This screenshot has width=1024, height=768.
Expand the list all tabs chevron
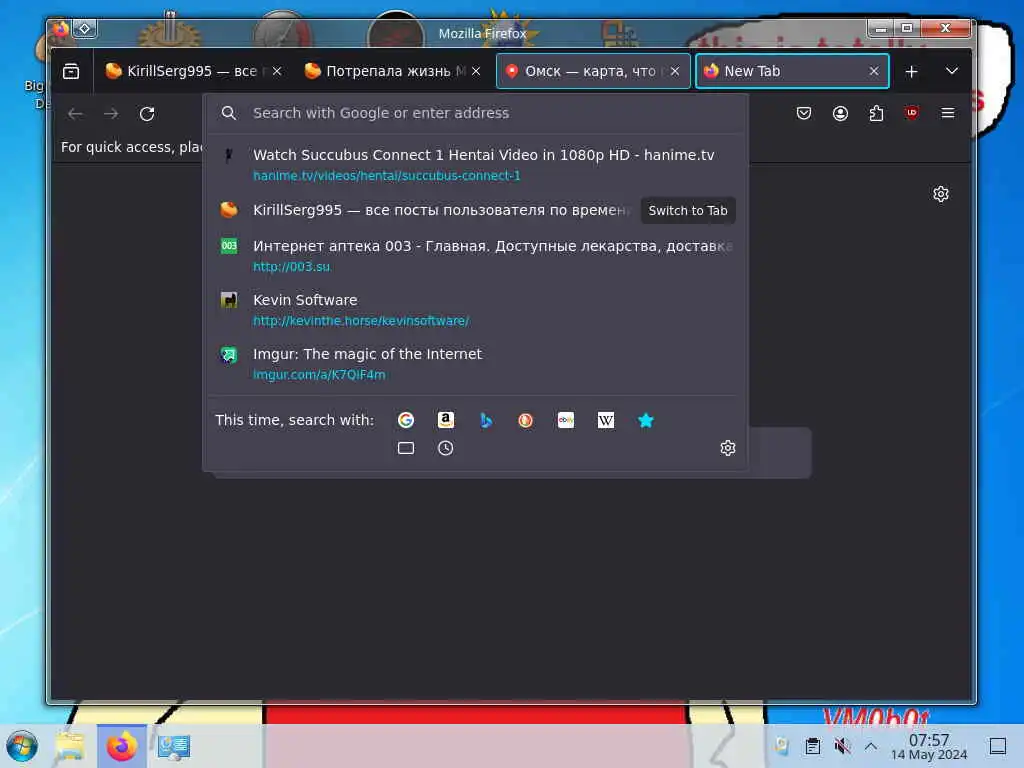point(952,71)
